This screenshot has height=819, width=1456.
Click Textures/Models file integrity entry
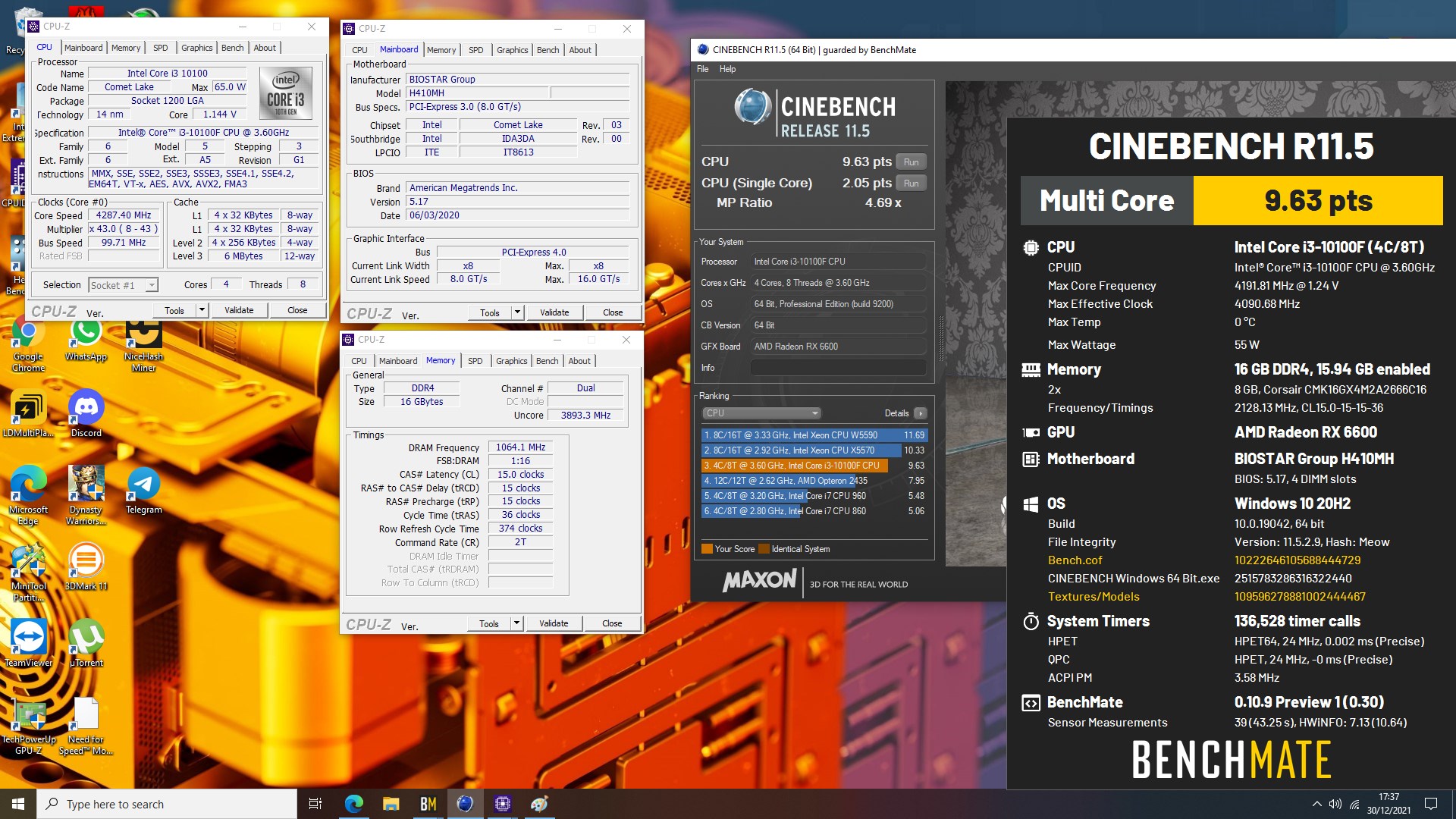pyautogui.click(x=1094, y=597)
